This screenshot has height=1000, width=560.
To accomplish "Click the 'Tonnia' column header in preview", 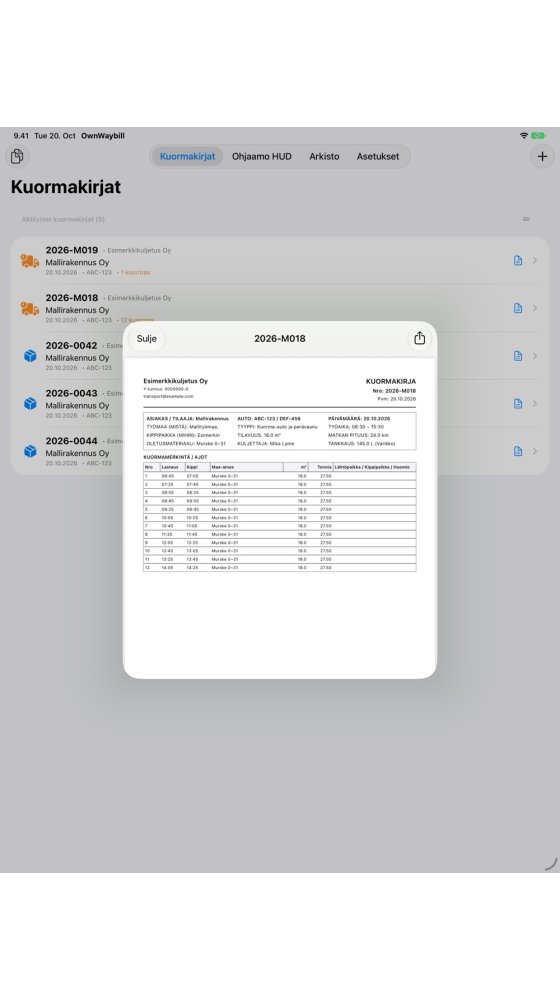I will coord(325,467).
